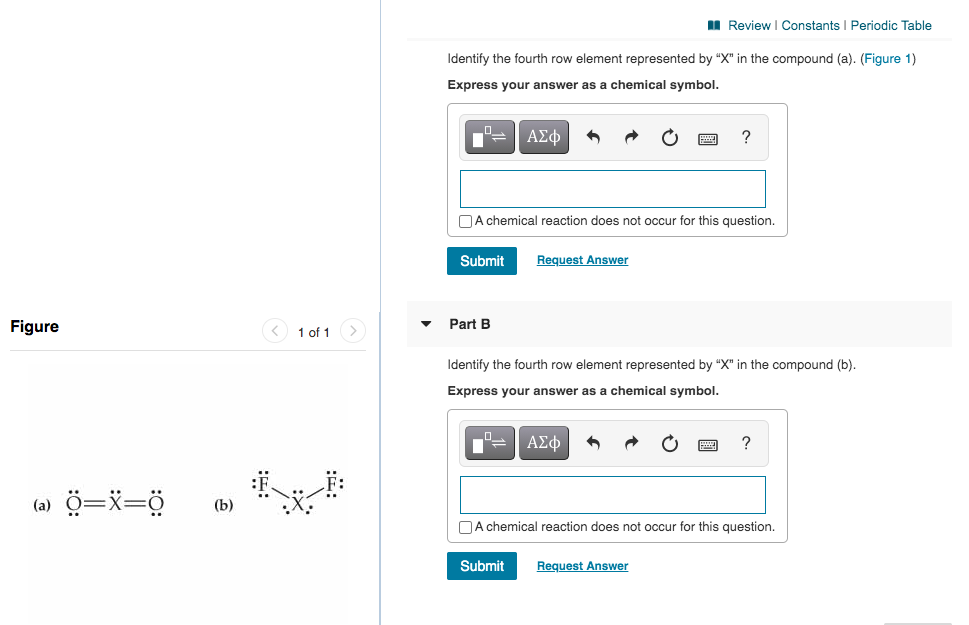
Task: Open answer formatting help in Part A
Action: coord(745,137)
